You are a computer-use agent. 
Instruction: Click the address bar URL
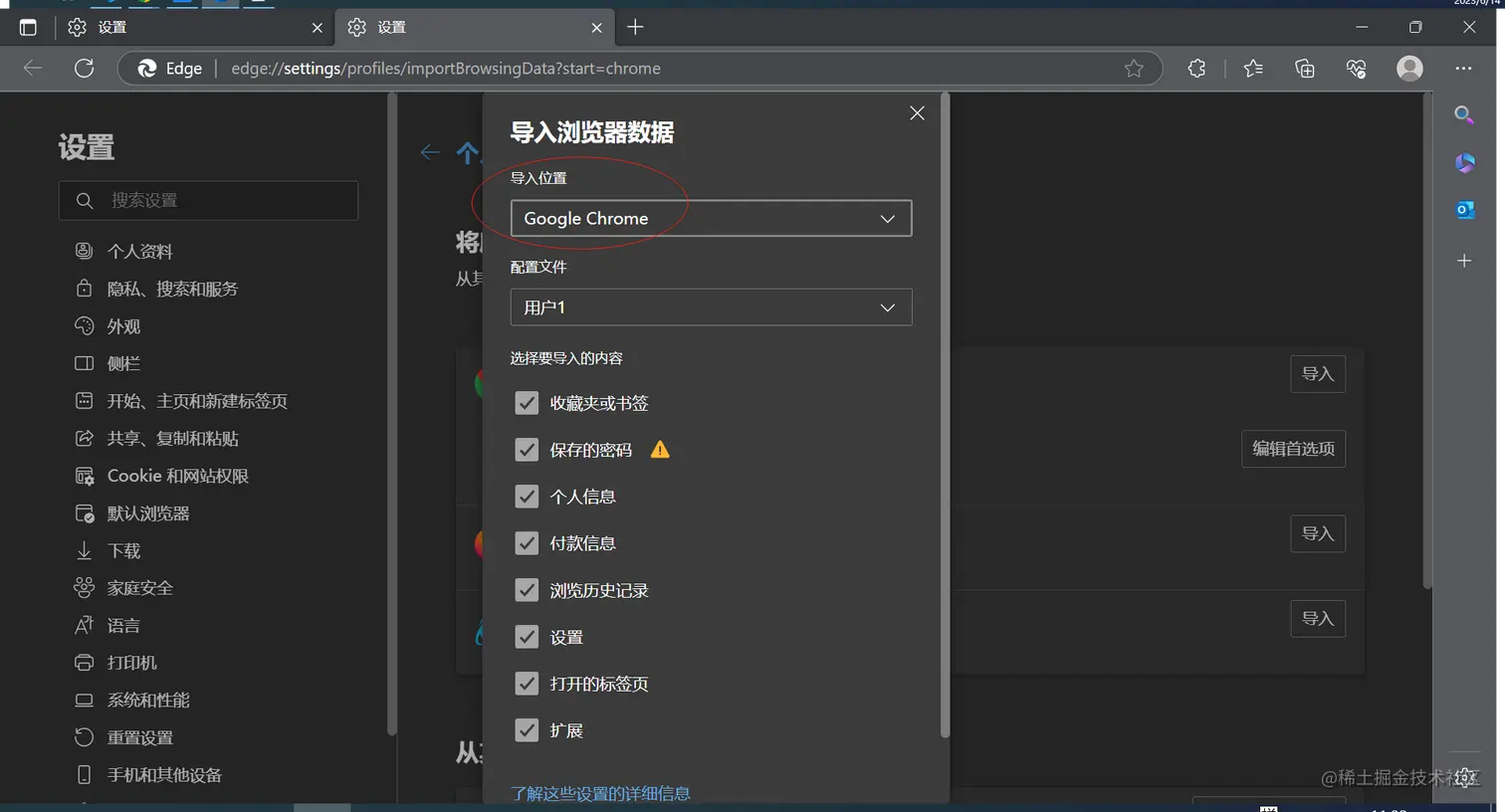446,68
